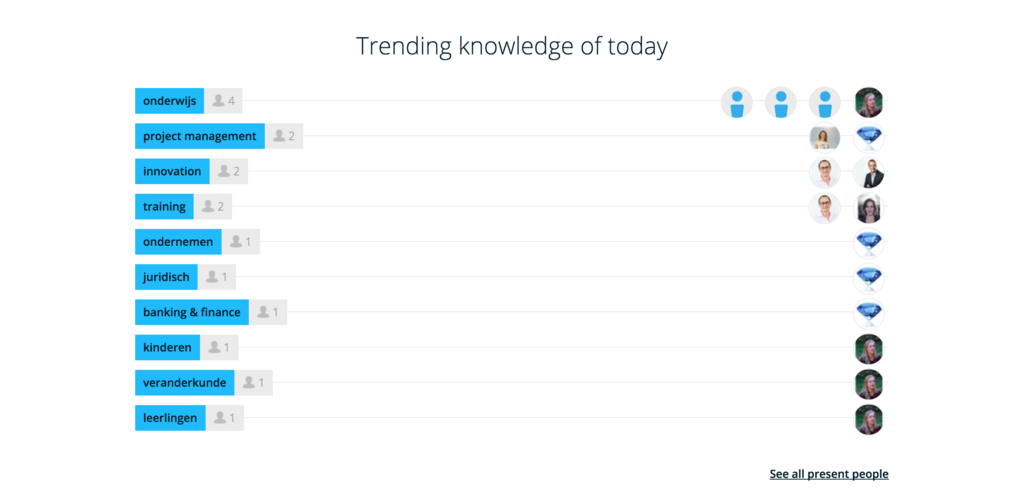The image size is (1024, 494).
Task: Click the woman's photo avatar in onderwijs row
Action: pos(869,103)
